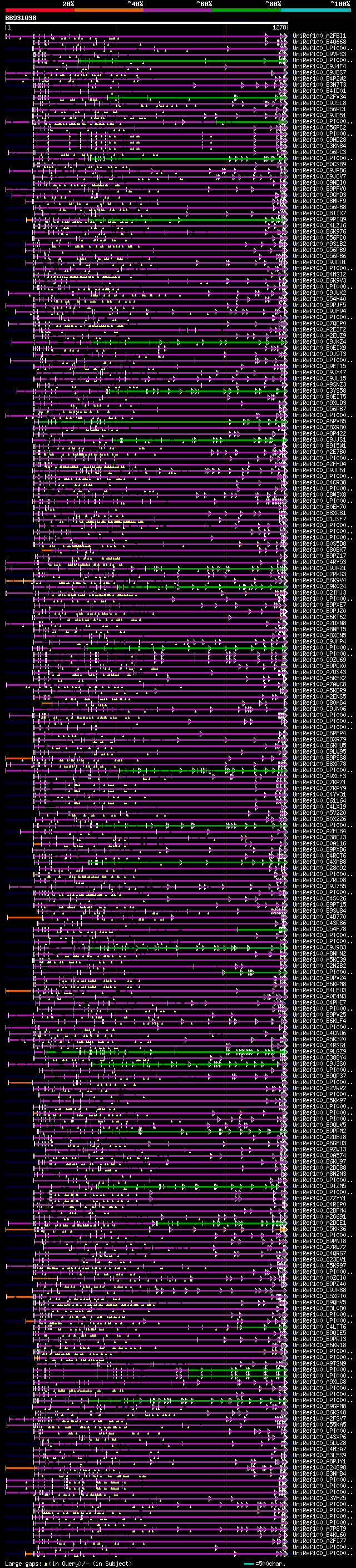Open hit UniRef100_Q8MKF9
The height and width of the screenshot is (1568, 356).
319,201
